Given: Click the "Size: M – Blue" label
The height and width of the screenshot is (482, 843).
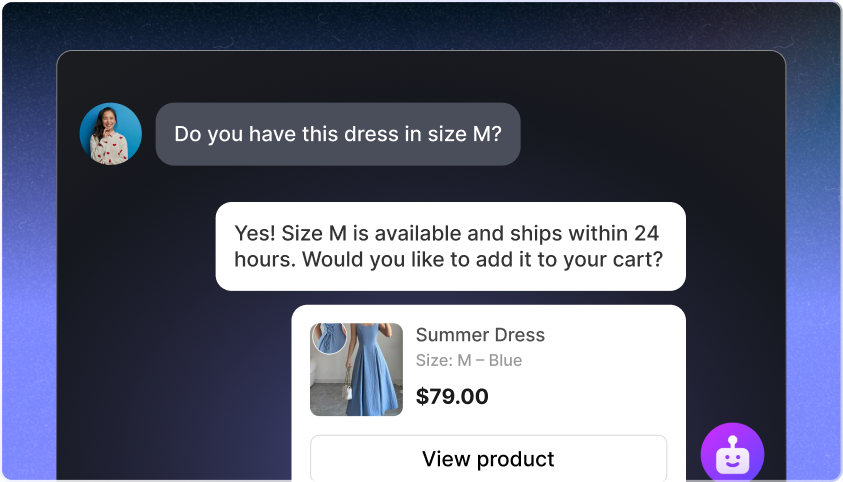Looking at the screenshot, I should coord(469,360).
